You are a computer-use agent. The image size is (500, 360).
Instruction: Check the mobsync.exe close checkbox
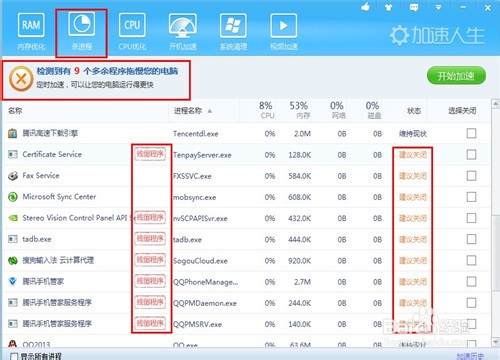(471, 197)
